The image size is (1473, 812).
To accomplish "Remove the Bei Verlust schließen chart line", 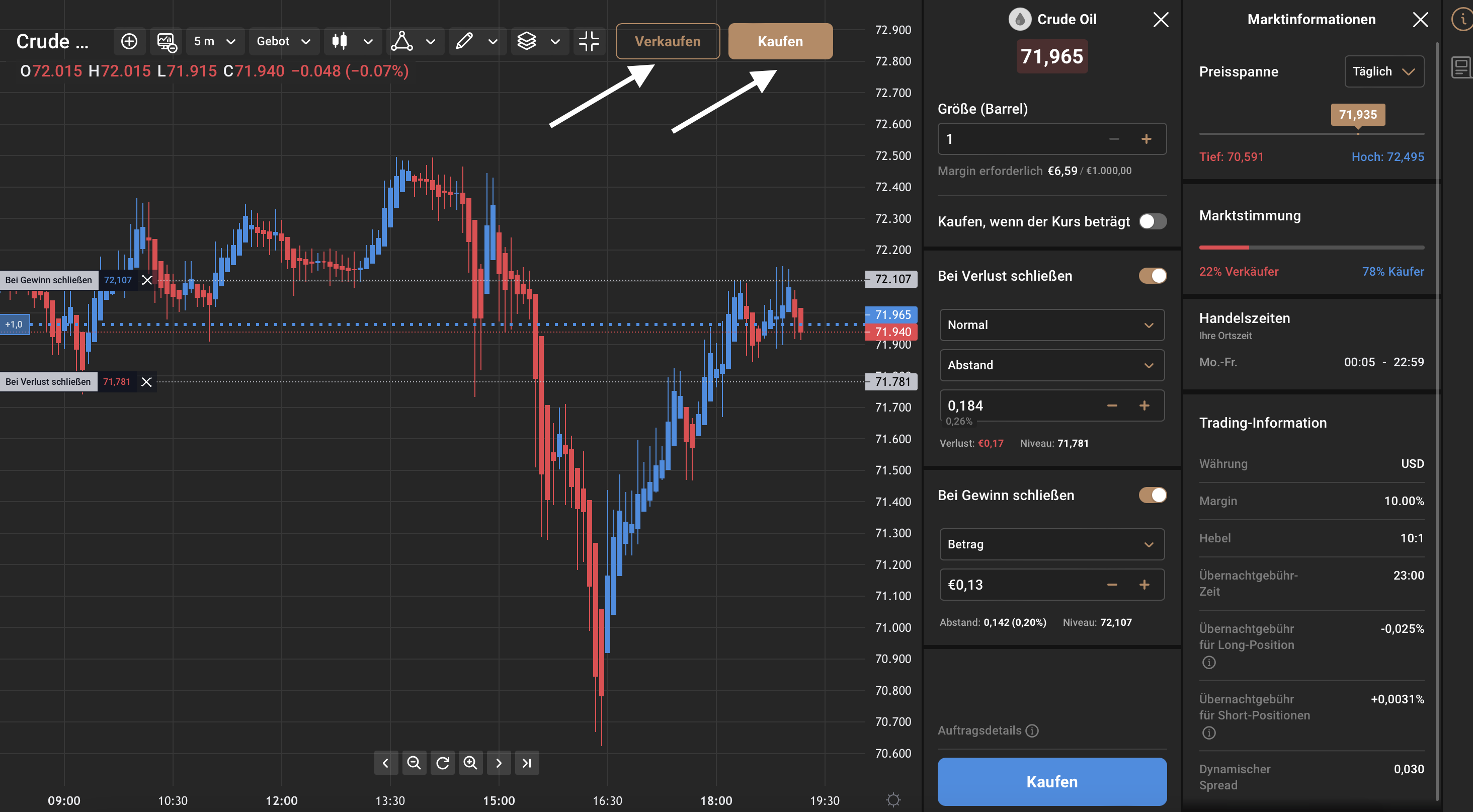I will [x=146, y=382].
